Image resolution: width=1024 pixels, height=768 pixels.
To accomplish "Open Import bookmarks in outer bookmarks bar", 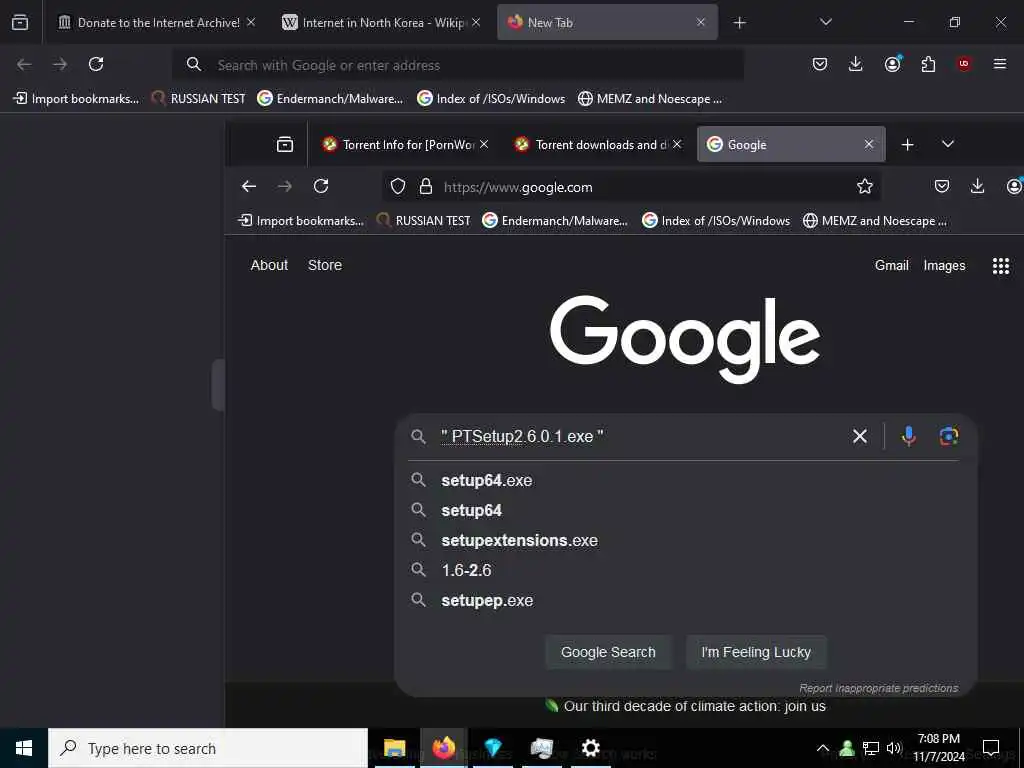I will (x=76, y=99).
